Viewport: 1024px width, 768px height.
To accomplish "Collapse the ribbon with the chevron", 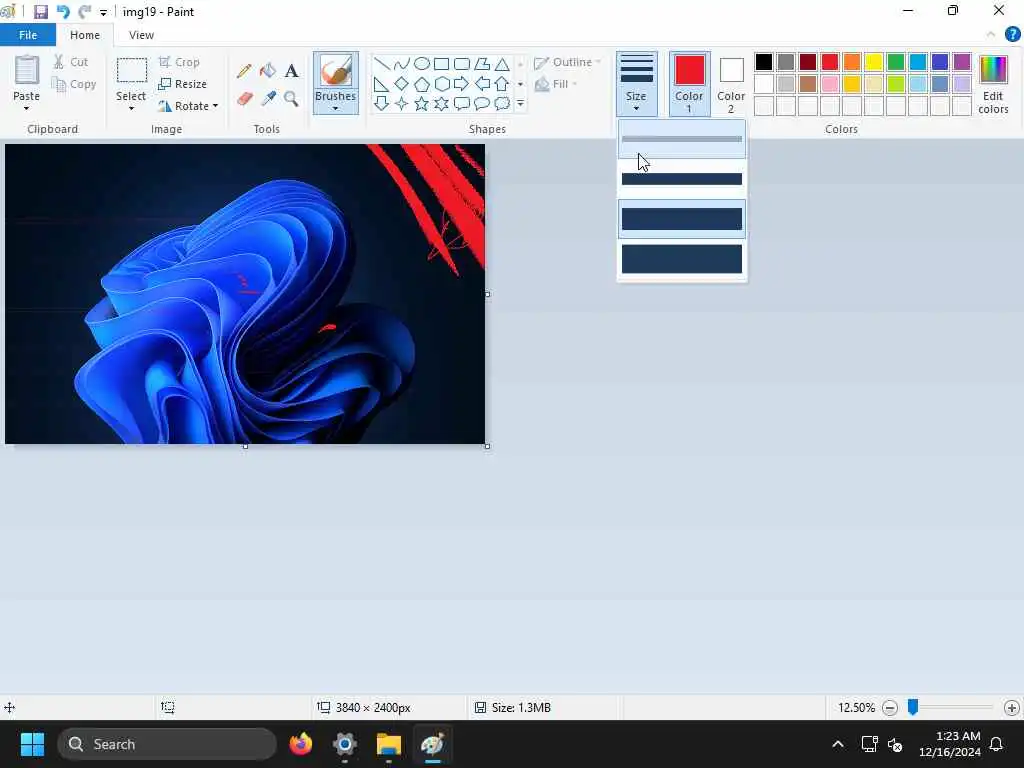I will tap(991, 35).
